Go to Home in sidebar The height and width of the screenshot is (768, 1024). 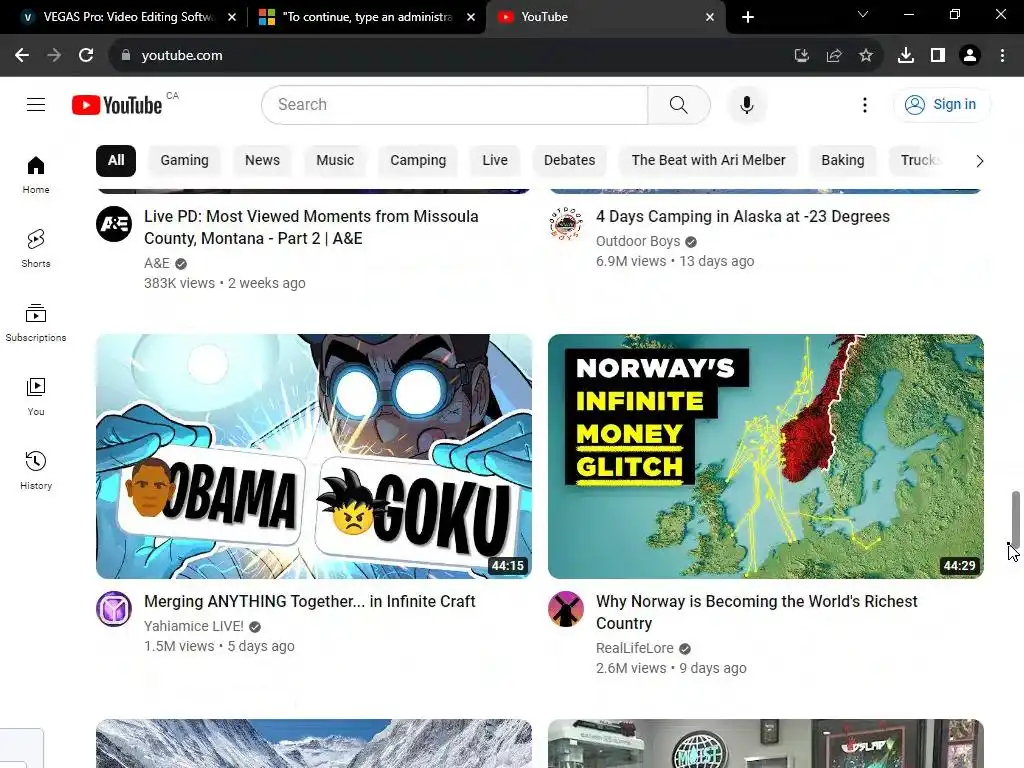pyautogui.click(x=36, y=174)
